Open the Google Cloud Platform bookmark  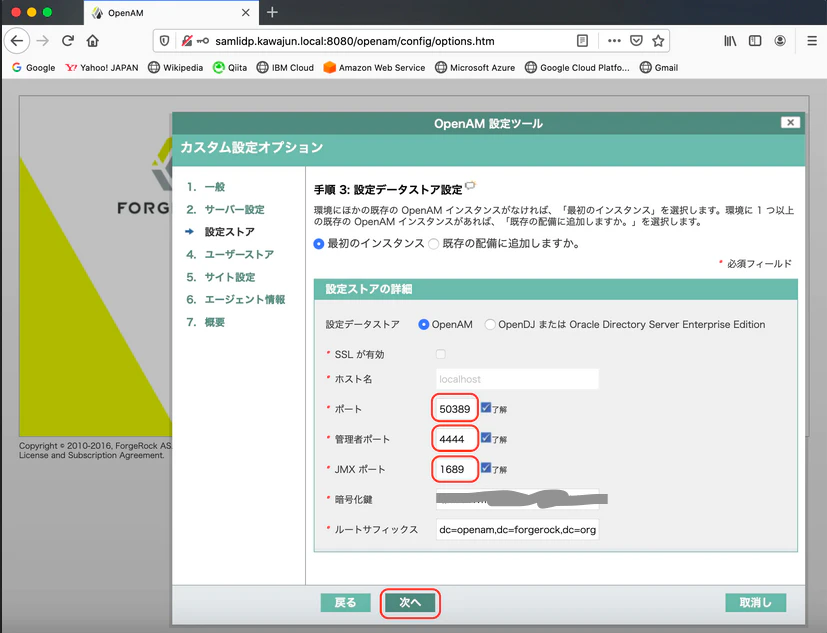click(x=578, y=68)
